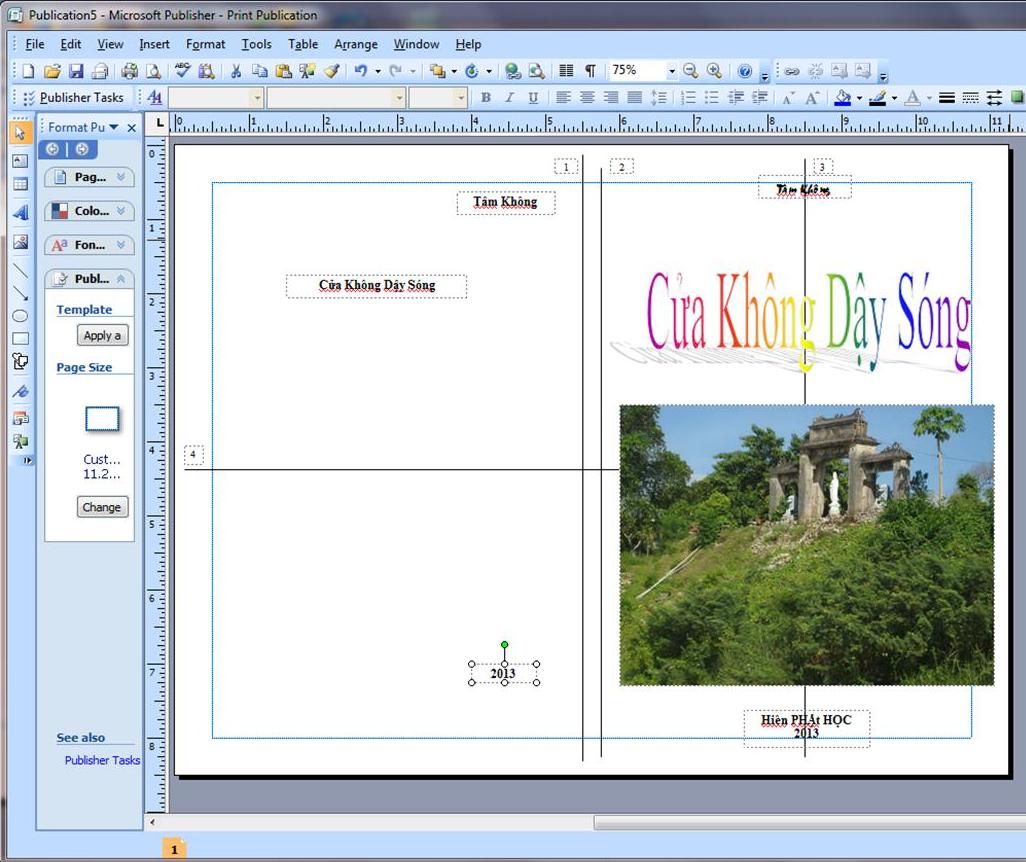Image resolution: width=1026 pixels, height=862 pixels.
Task: Open the Arrange menu
Action: coord(356,44)
